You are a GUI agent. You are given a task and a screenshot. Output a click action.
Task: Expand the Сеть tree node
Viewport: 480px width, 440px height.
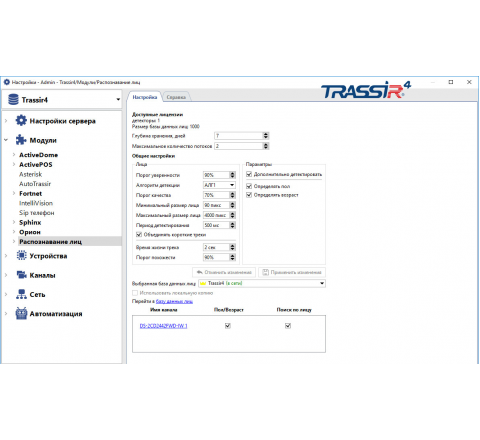6,294
